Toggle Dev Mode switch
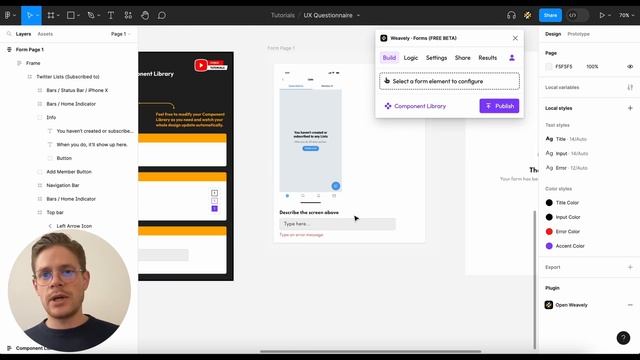This screenshot has width=640, height=360. point(578,15)
